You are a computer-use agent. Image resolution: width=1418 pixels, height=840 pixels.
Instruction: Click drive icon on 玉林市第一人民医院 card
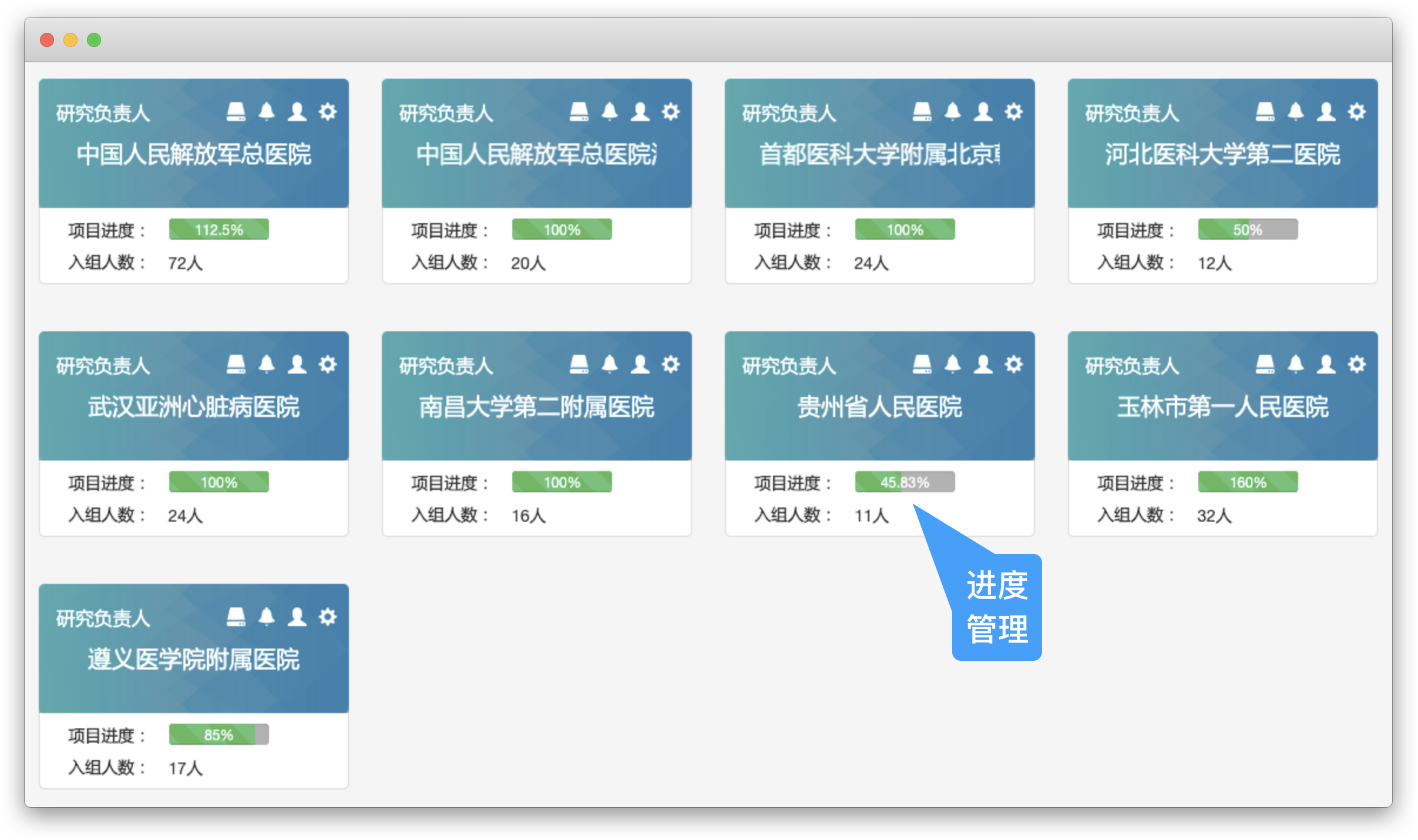[x=1265, y=364]
